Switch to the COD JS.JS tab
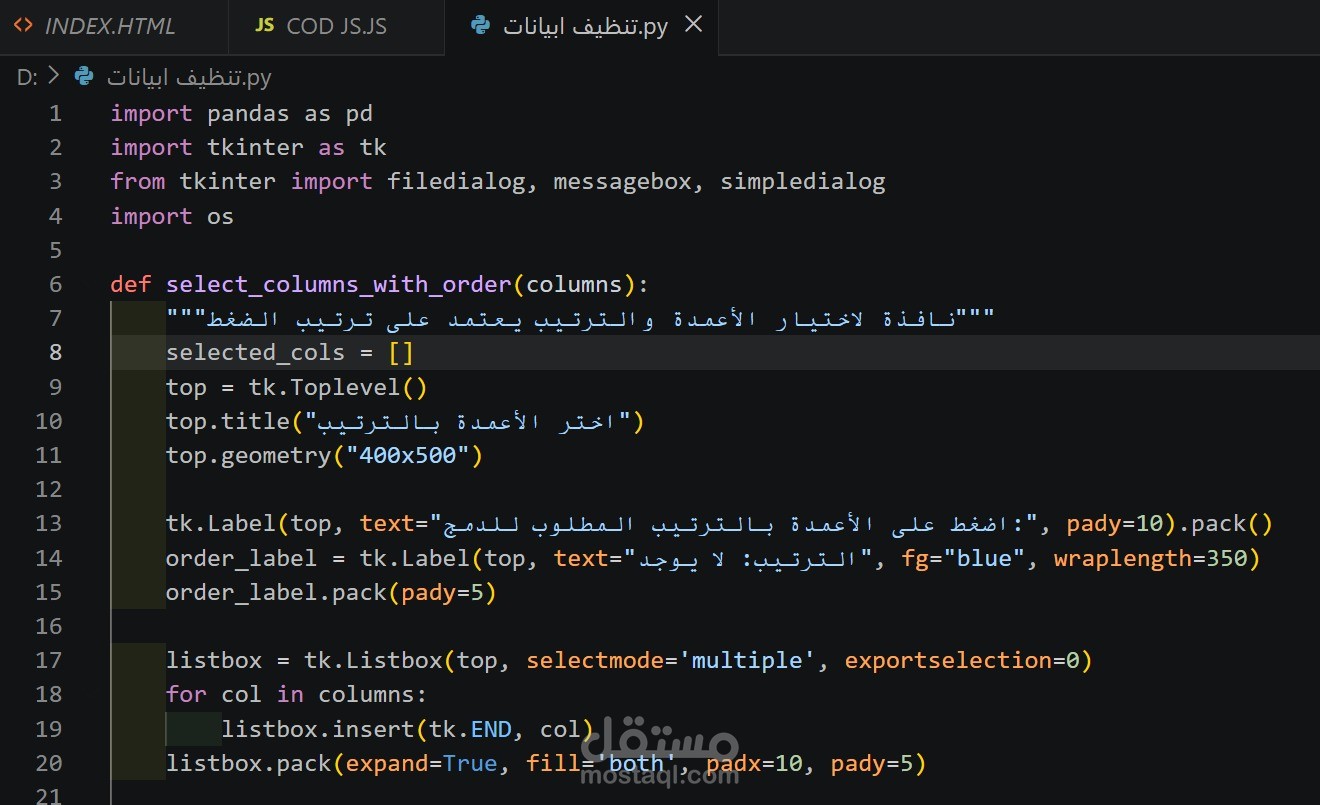Image resolution: width=1320 pixels, height=805 pixels. [336, 27]
